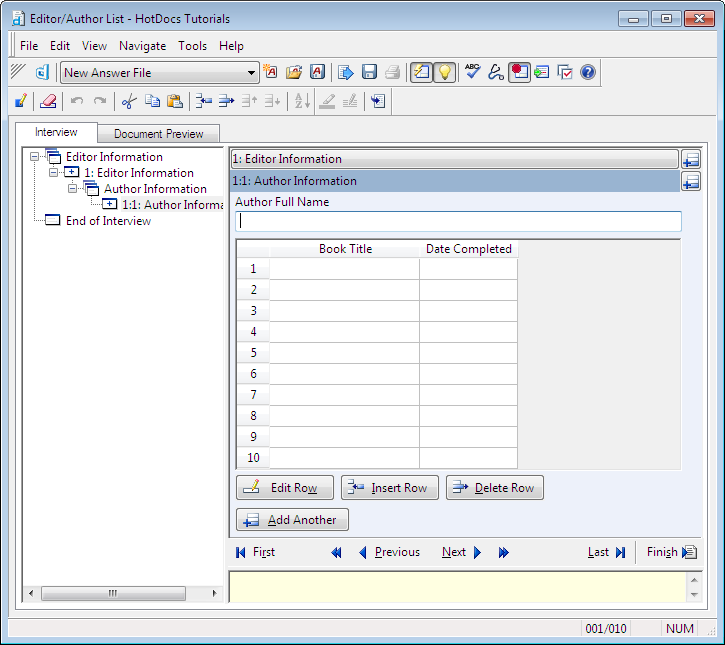Click the double-left Previous Unanswered arrow
Screen dimensions: 725x645
point(336,552)
